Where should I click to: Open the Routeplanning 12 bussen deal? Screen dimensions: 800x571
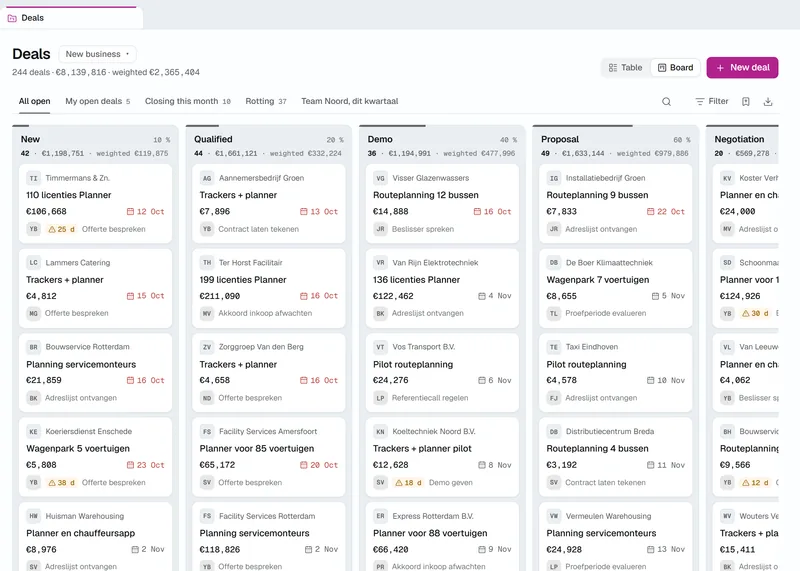coord(426,195)
